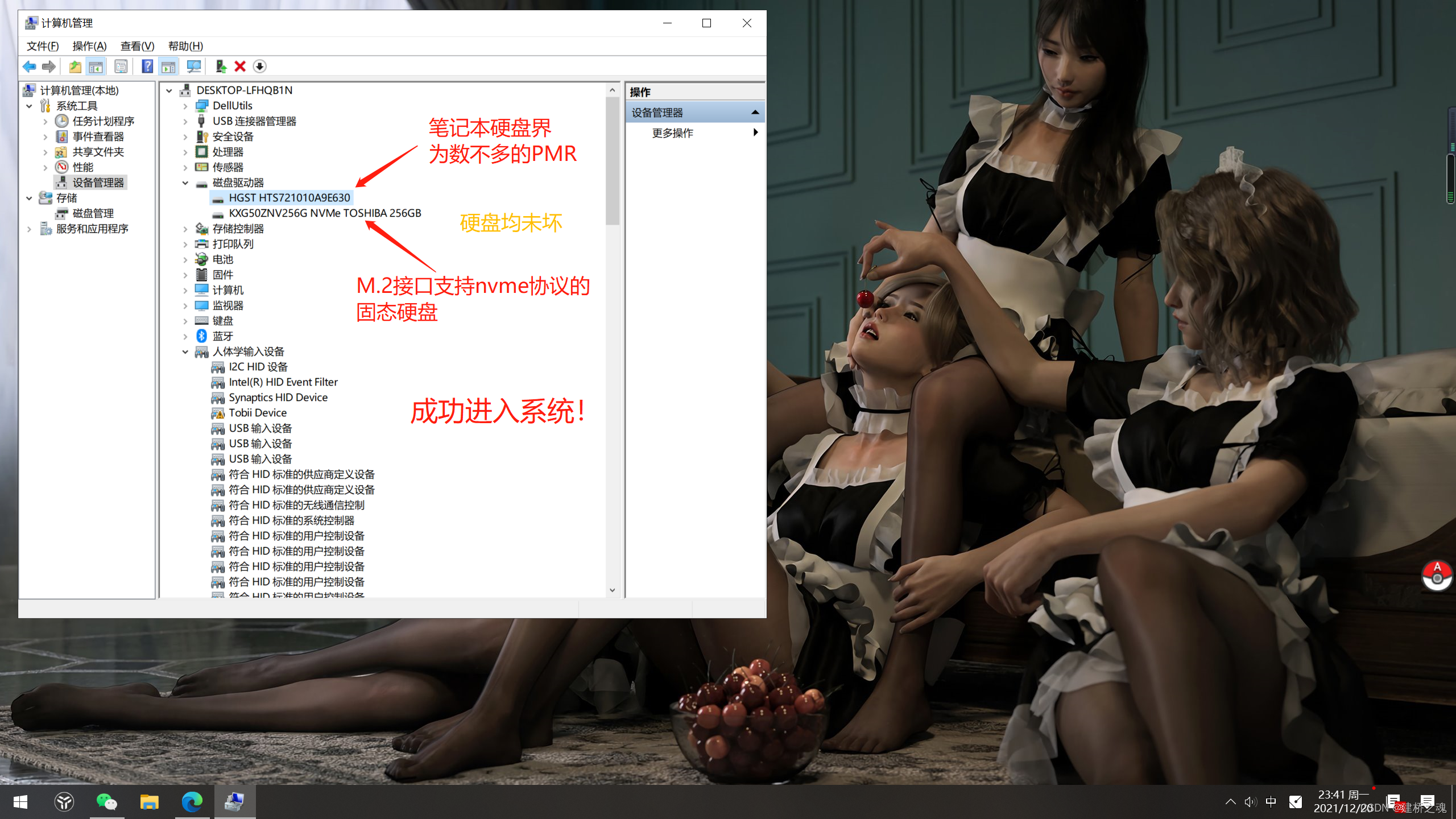
Task: Click the scan for hardware changes icon
Action: click(194, 67)
